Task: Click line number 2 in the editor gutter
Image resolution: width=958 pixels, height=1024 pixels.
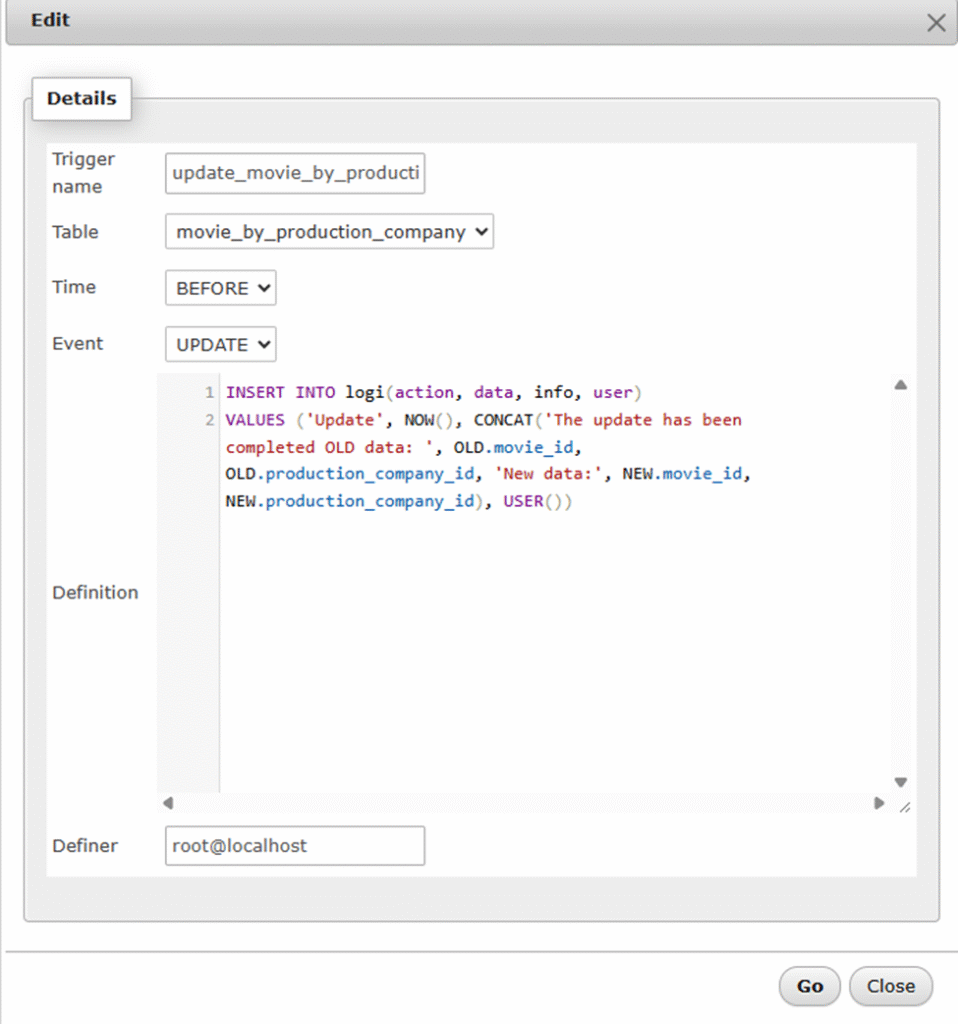Action: [x=209, y=420]
